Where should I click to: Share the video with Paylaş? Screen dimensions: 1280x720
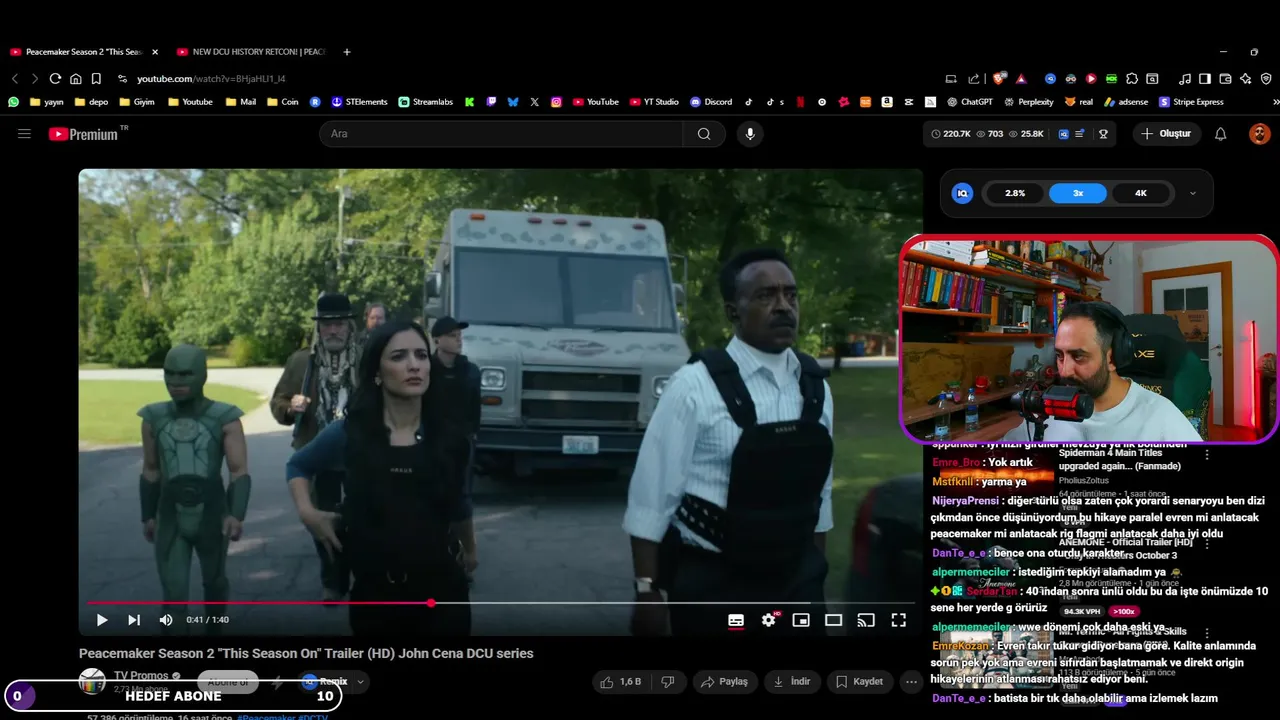[724, 682]
